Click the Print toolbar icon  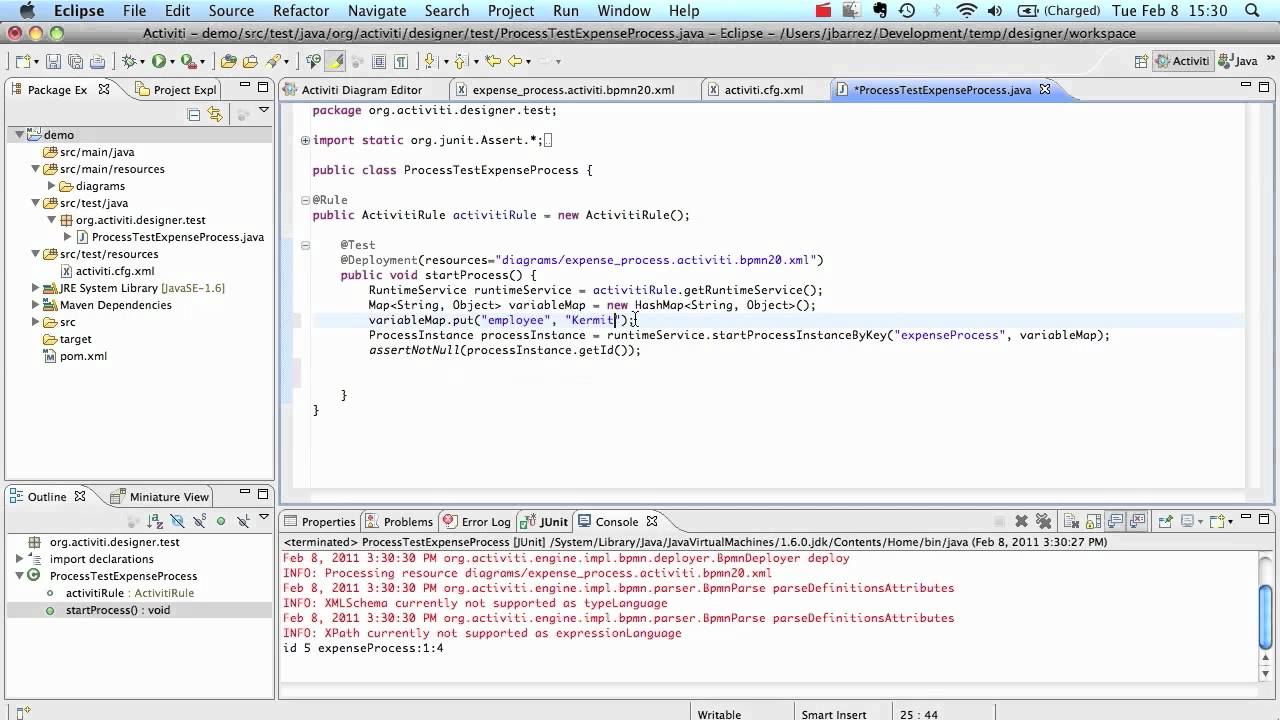coord(97,61)
